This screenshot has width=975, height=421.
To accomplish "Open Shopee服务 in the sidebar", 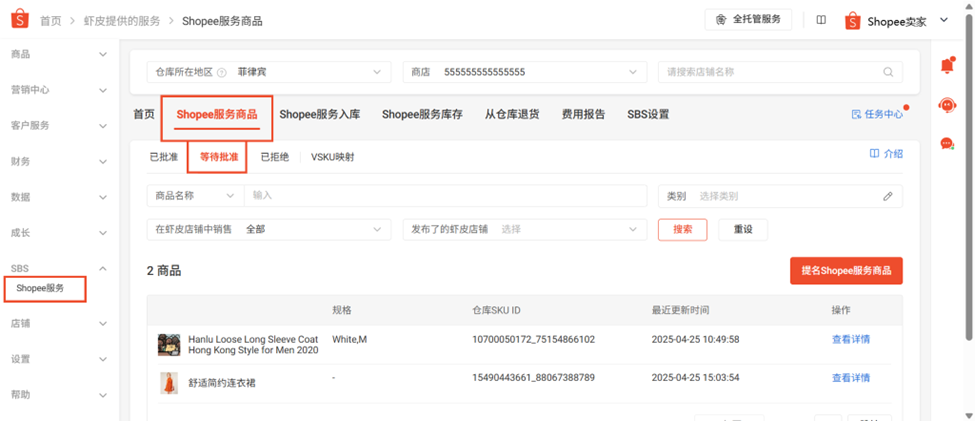I will click(40, 288).
